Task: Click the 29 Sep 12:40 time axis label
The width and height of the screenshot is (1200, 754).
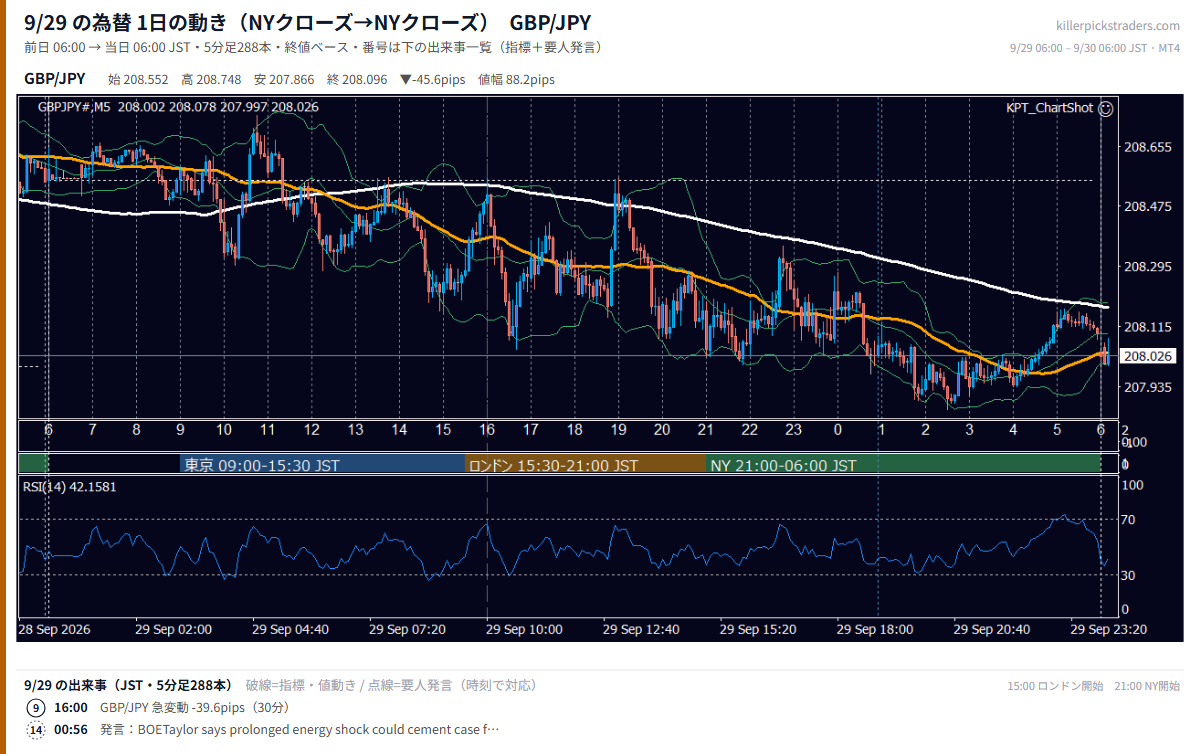Action: (x=641, y=629)
